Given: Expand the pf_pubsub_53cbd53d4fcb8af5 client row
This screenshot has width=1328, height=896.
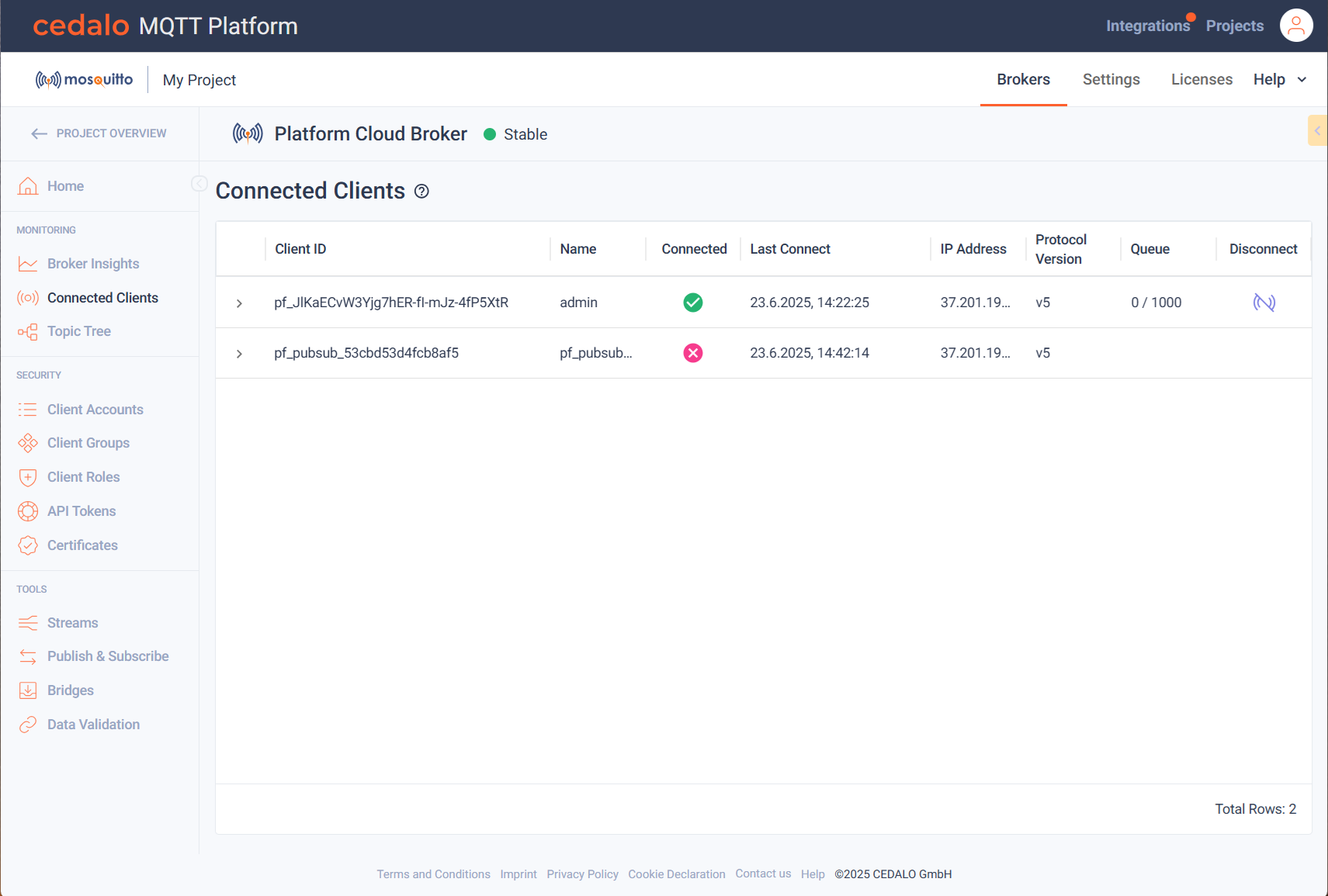Looking at the screenshot, I should click(239, 354).
